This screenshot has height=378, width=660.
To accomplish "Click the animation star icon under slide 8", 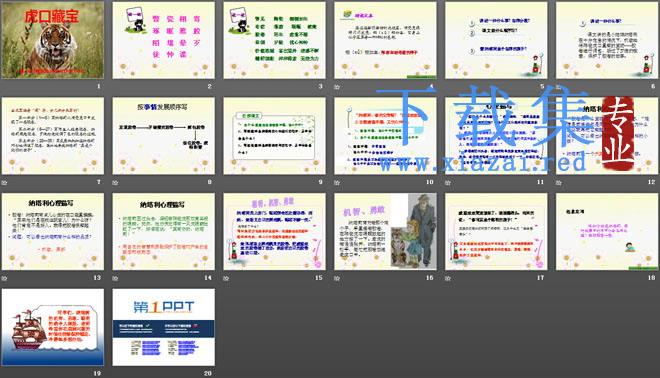I will tap(115, 183).
